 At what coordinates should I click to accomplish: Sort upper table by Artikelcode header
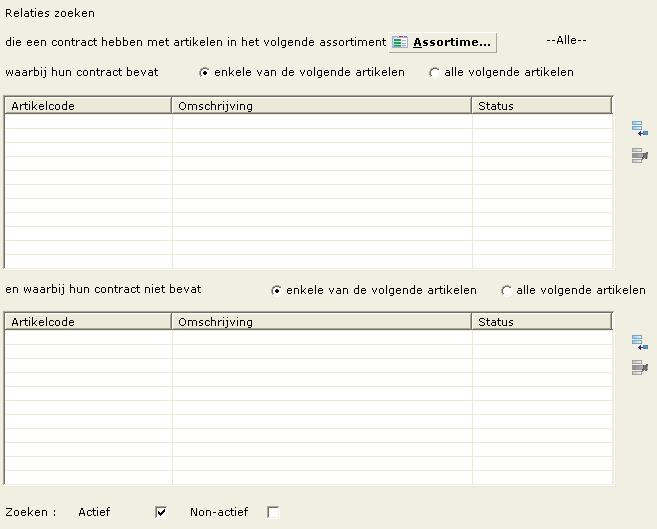click(88, 106)
